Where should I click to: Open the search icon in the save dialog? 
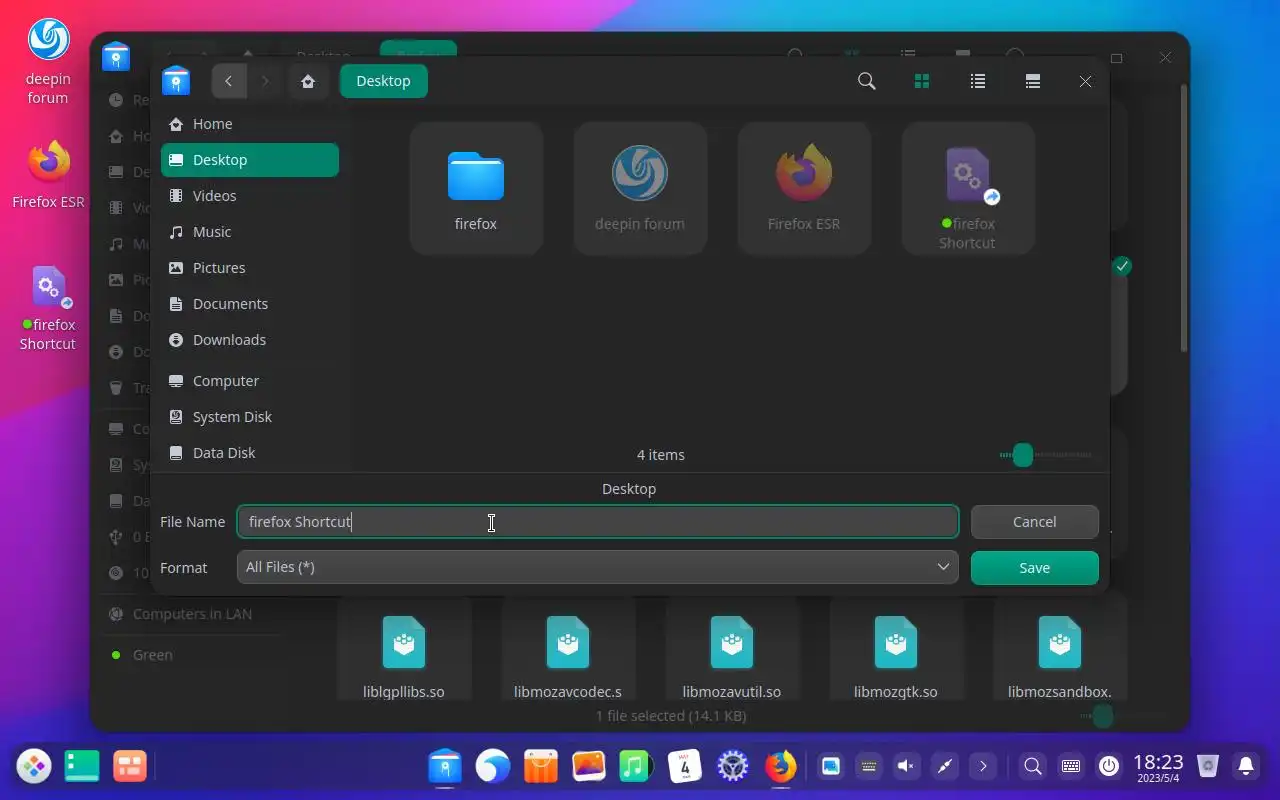click(x=867, y=81)
